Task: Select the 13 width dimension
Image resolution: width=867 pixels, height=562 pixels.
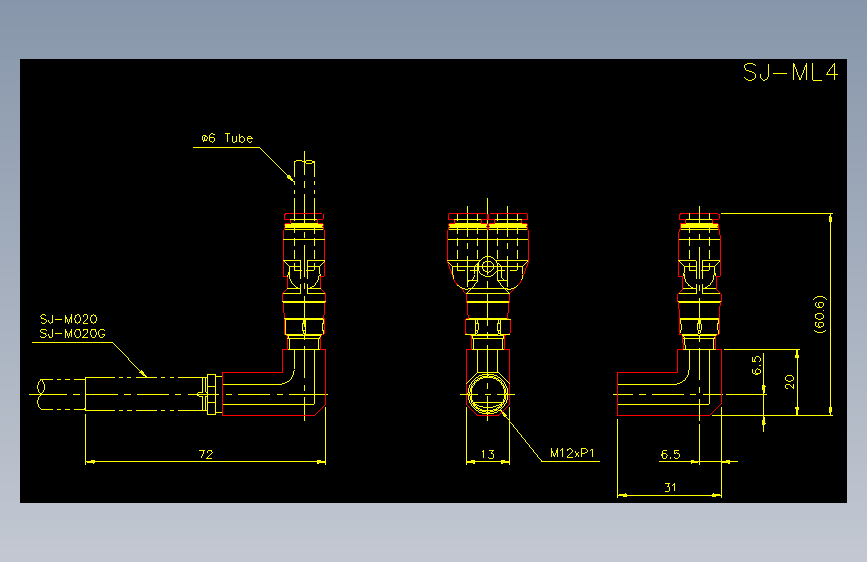Action: point(487,454)
